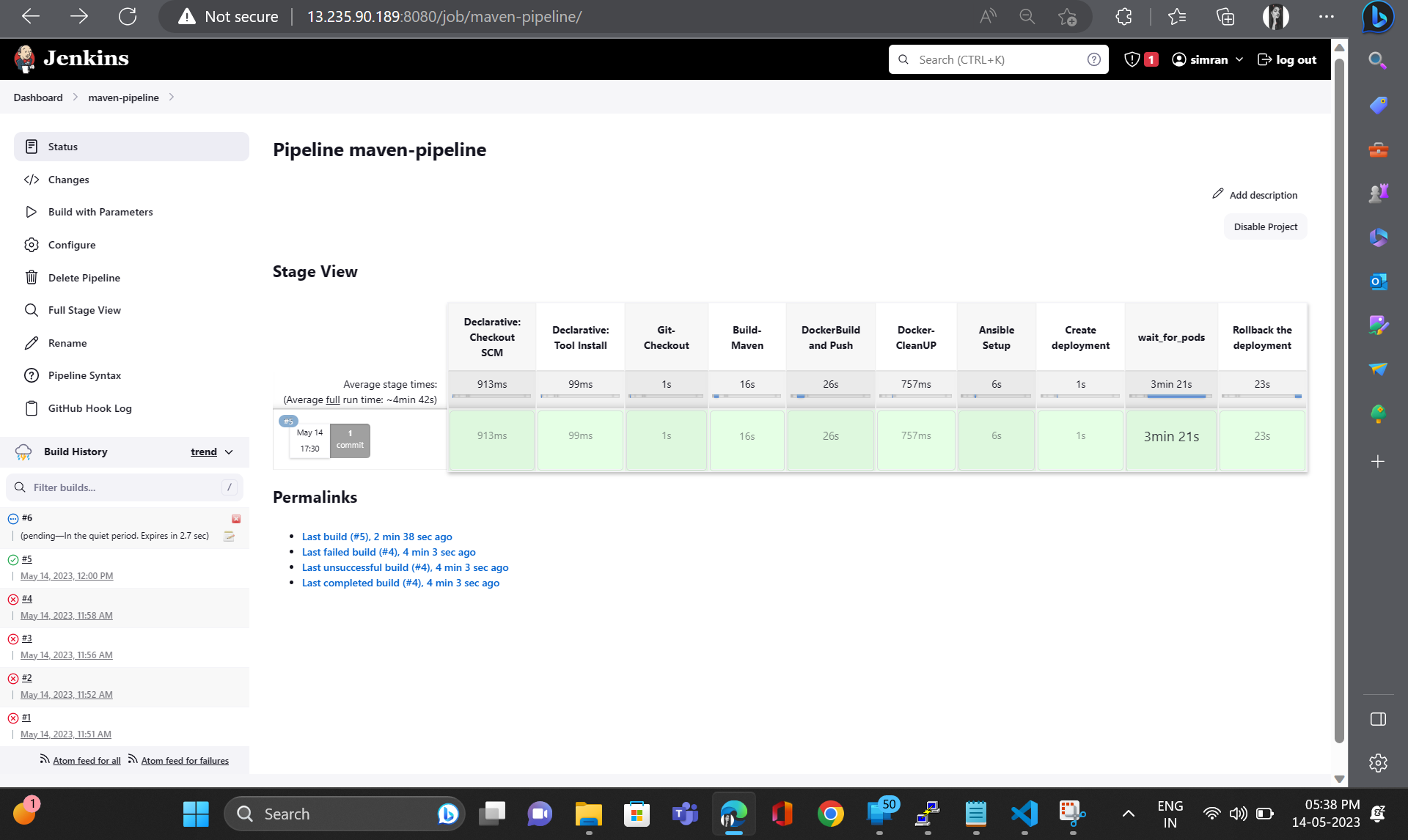Screen dimensions: 1408x840
Task: Cancel pending build #6 with the red X
Action: pyautogui.click(x=236, y=518)
